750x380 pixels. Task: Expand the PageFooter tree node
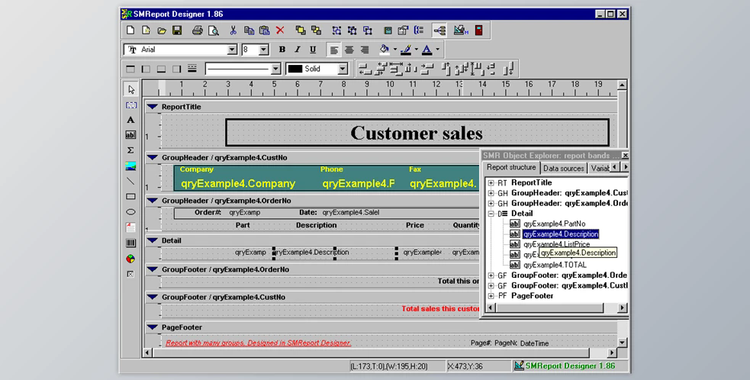tap(491, 296)
